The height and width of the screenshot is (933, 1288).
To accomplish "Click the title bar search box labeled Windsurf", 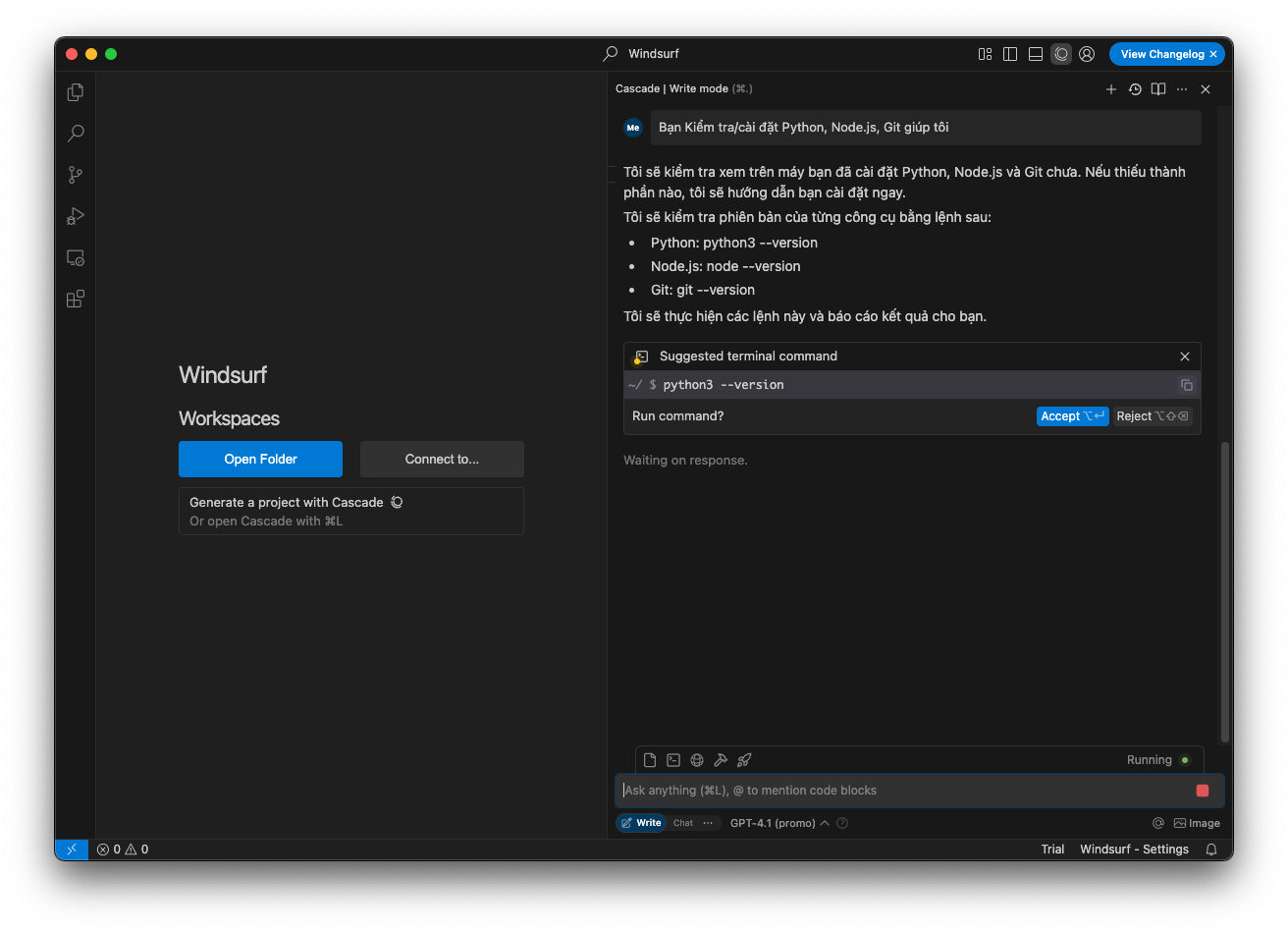I will point(642,54).
